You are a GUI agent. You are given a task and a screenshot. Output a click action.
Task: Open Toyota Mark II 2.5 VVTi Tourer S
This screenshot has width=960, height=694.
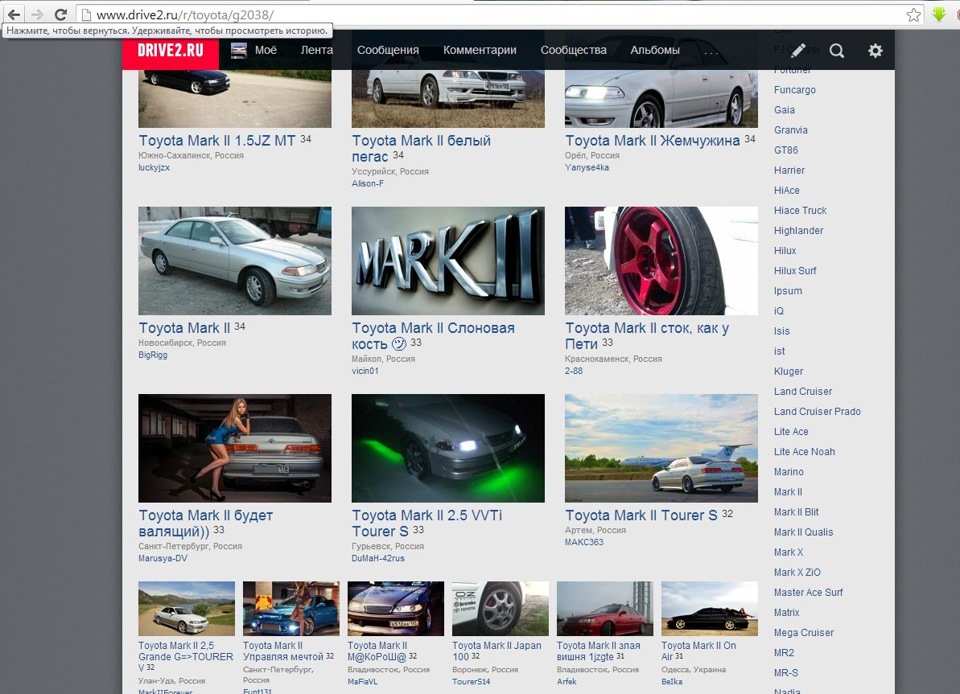coord(427,523)
